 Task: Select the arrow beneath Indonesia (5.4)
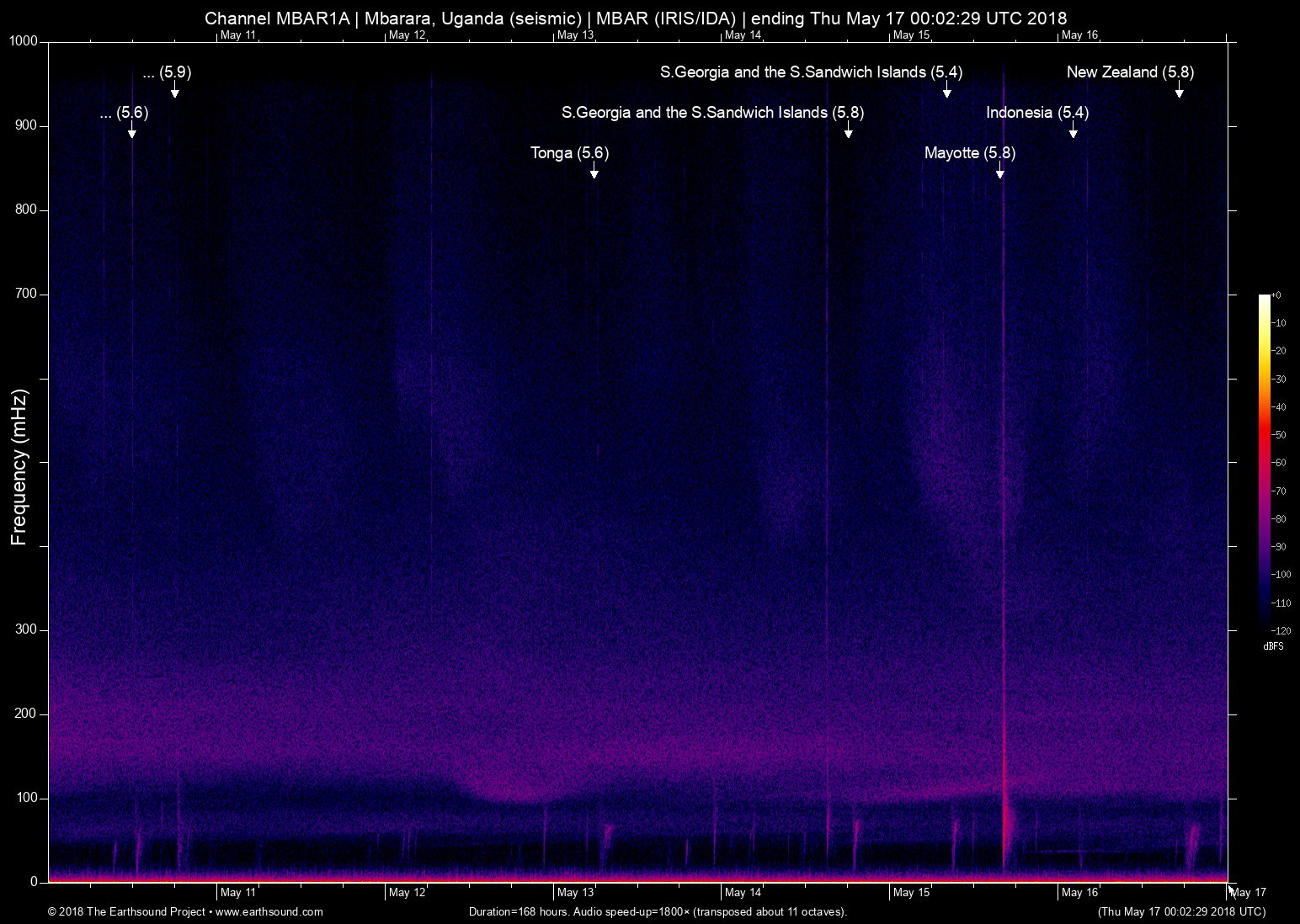pos(1073,132)
